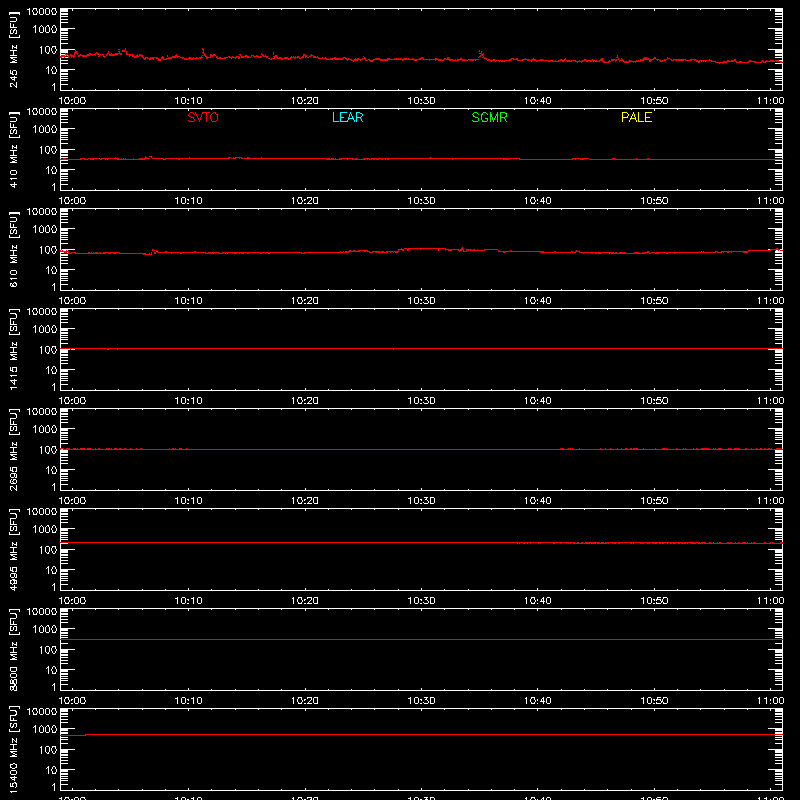The height and width of the screenshot is (800, 800).
Task: Click the 10:00 time label of the 1415 MHz plot
Action: click(x=72, y=401)
